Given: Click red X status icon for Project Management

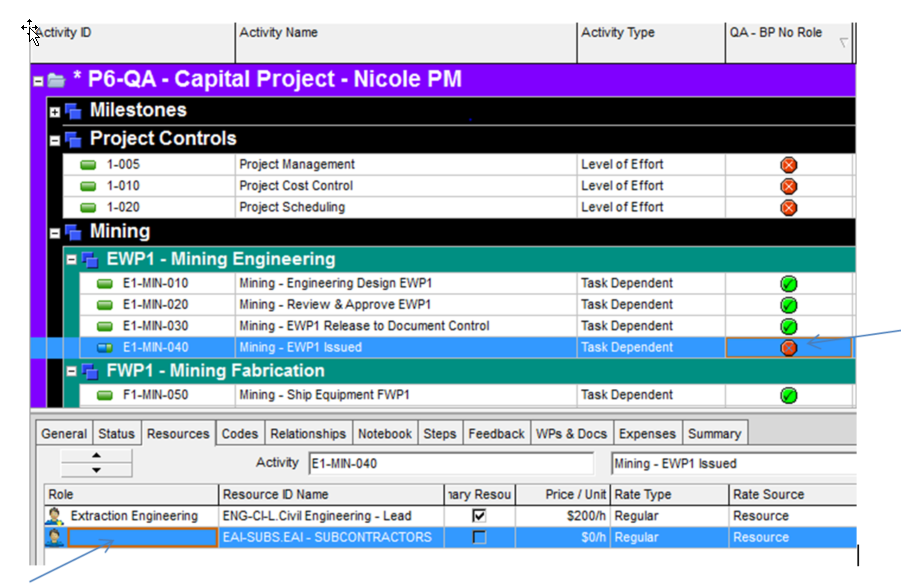Looking at the screenshot, I should (788, 165).
